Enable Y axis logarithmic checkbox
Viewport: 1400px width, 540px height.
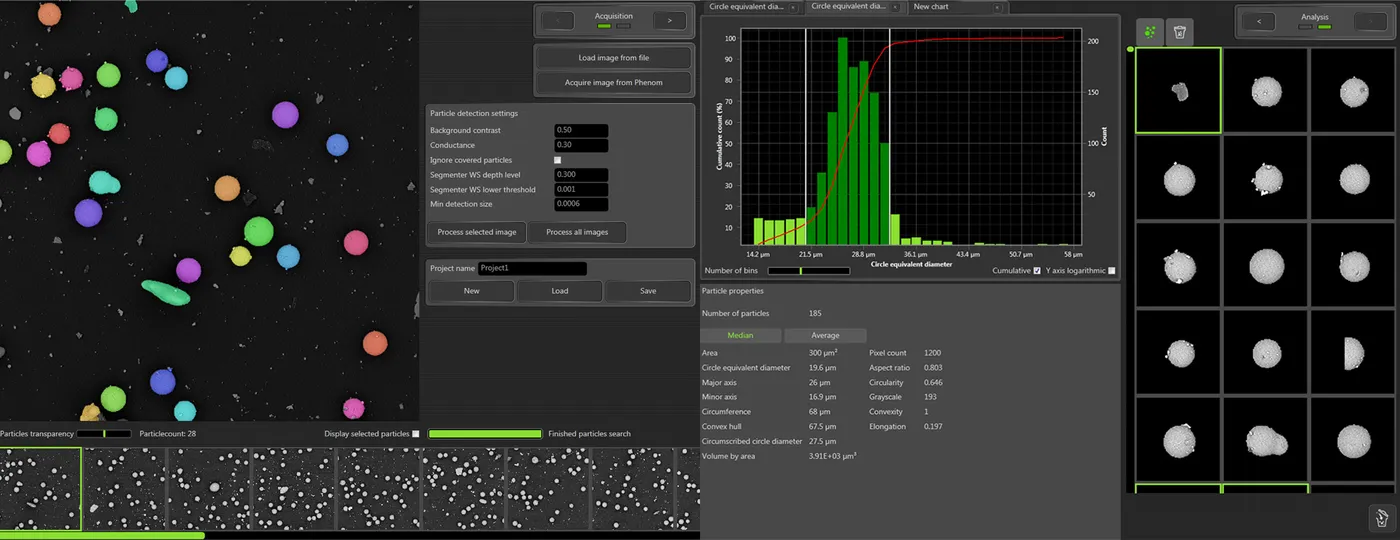click(1112, 271)
